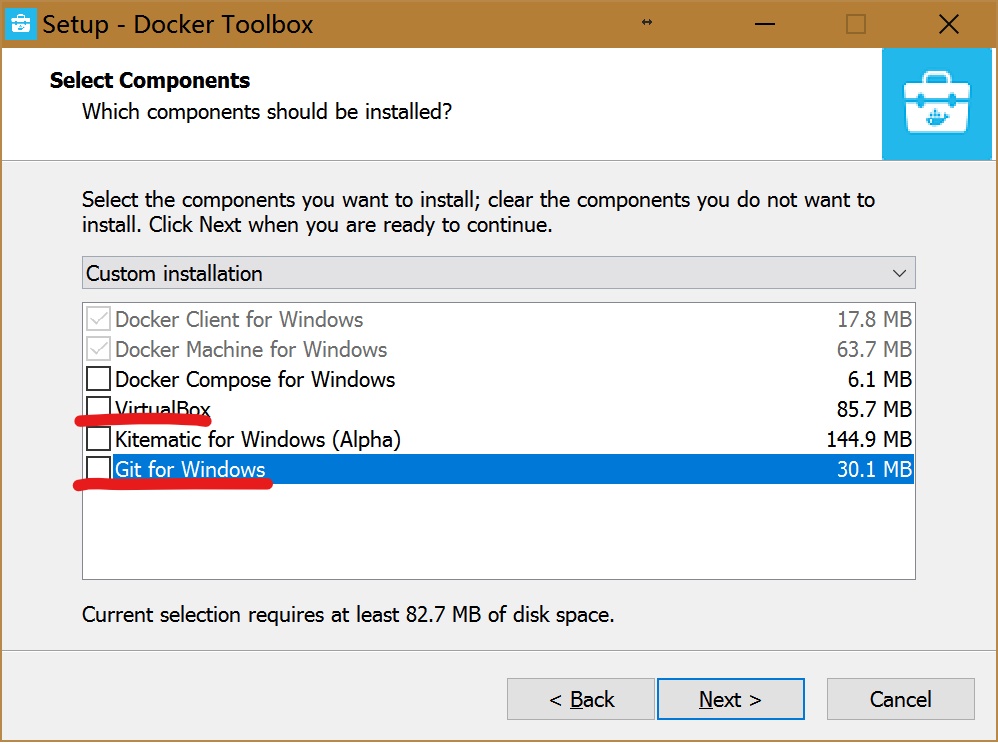Close the setup window
Screen dimensions: 998x744
[950, 24]
